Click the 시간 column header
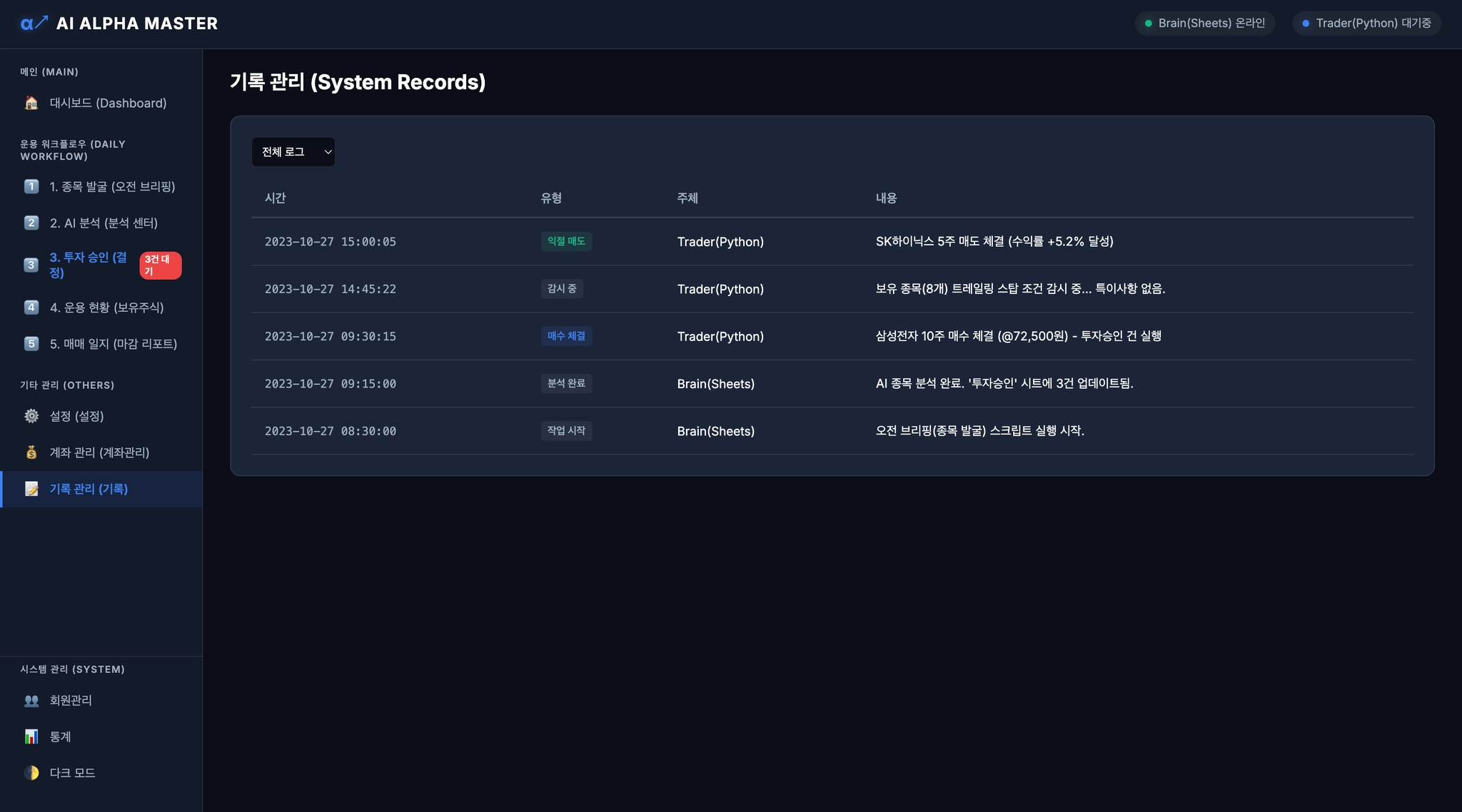The height and width of the screenshot is (812, 1462). [x=276, y=198]
